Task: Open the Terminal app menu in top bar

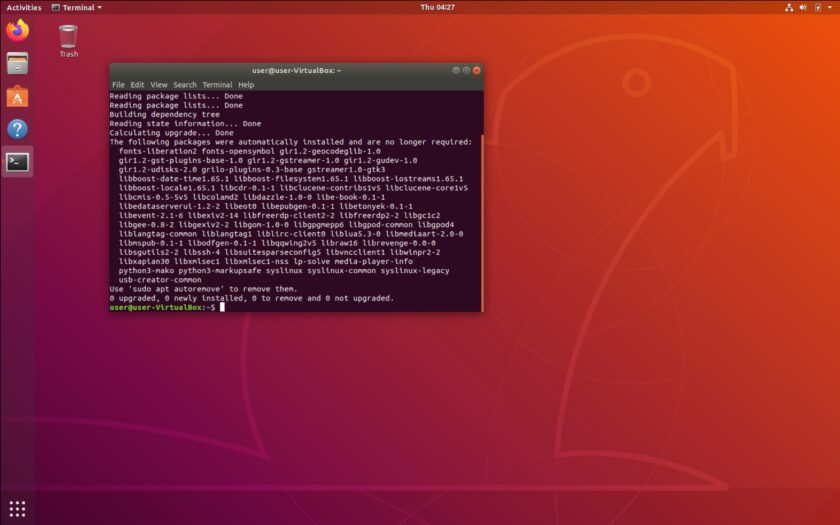Action: [77, 8]
